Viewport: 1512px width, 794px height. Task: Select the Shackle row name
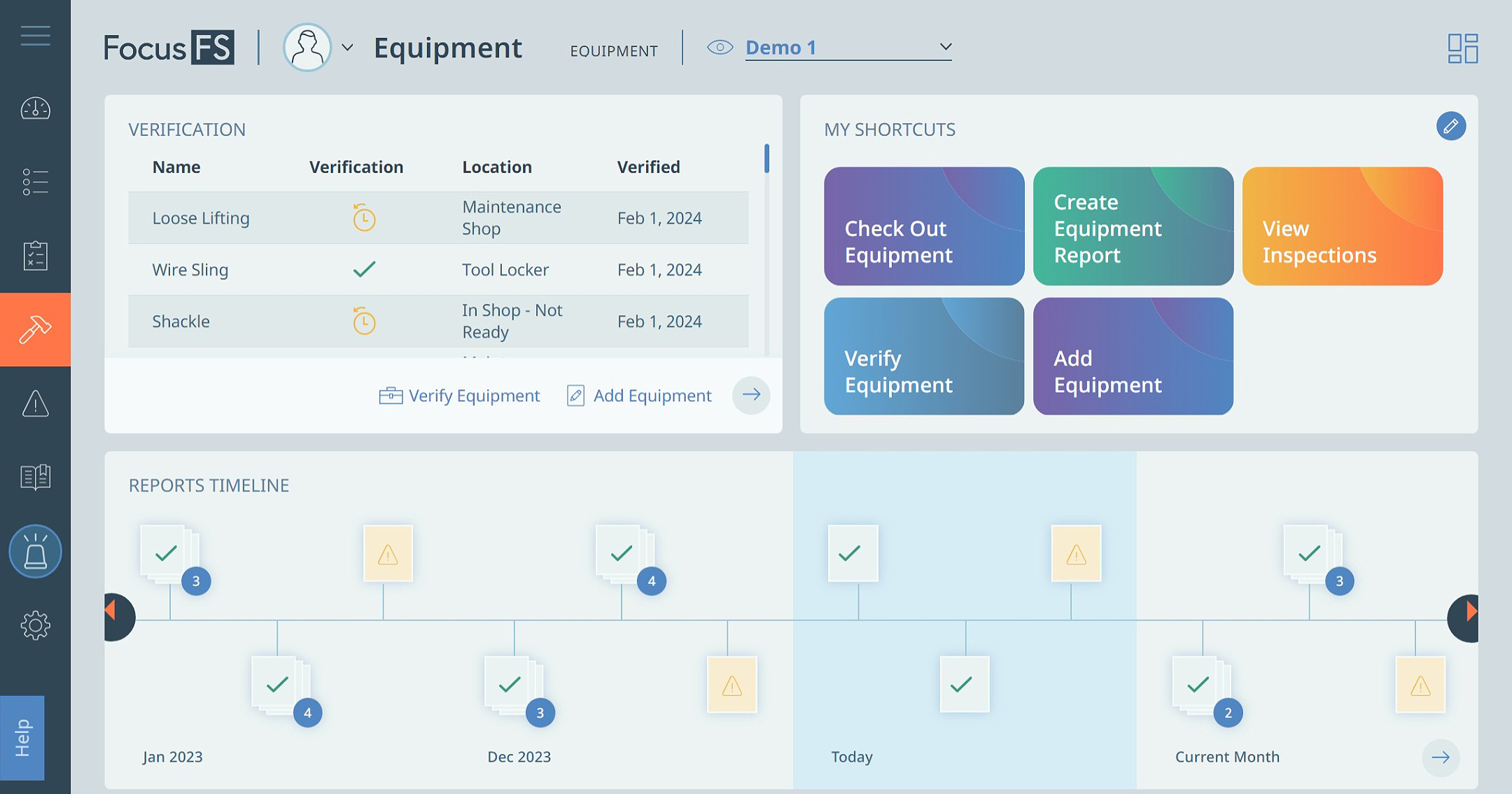click(x=181, y=321)
